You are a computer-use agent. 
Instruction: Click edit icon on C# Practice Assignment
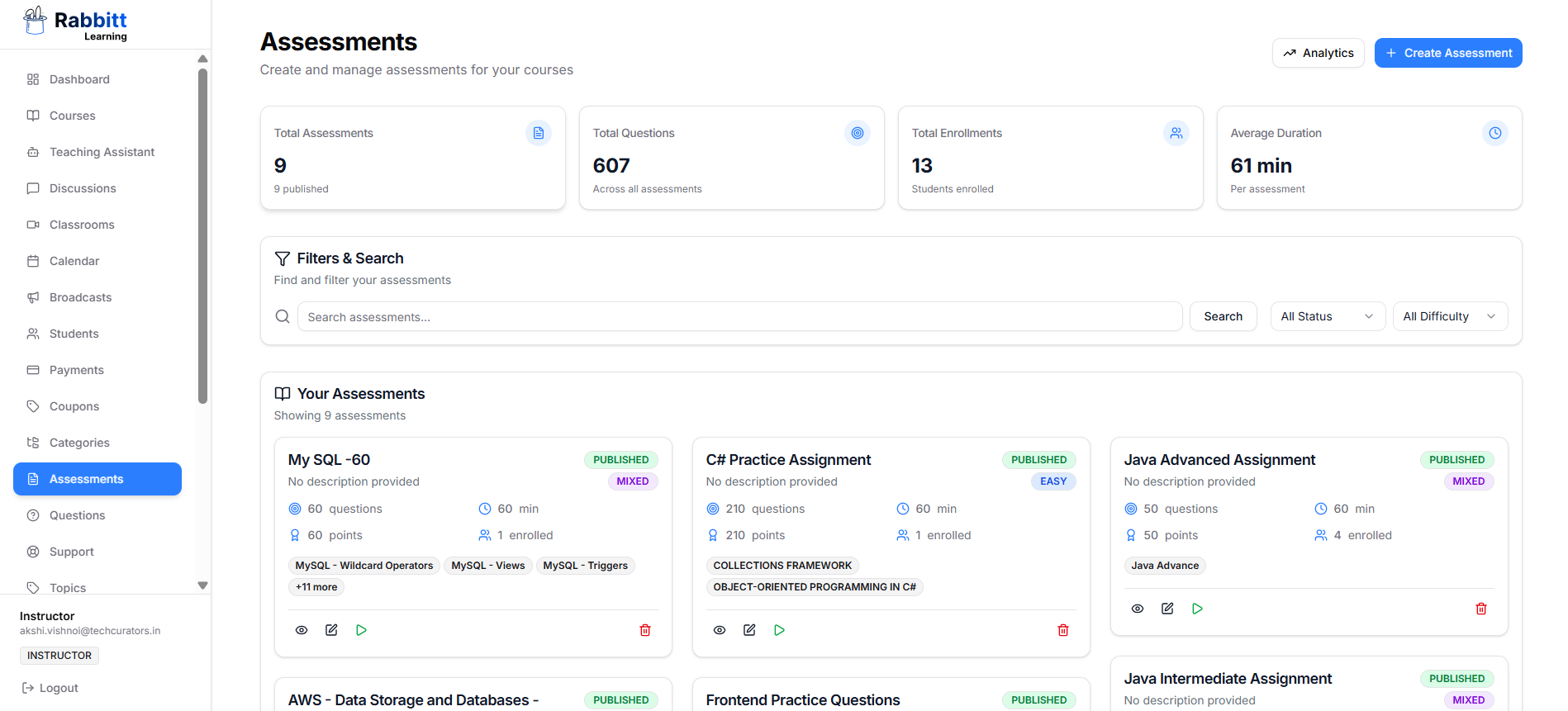tap(749, 630)
